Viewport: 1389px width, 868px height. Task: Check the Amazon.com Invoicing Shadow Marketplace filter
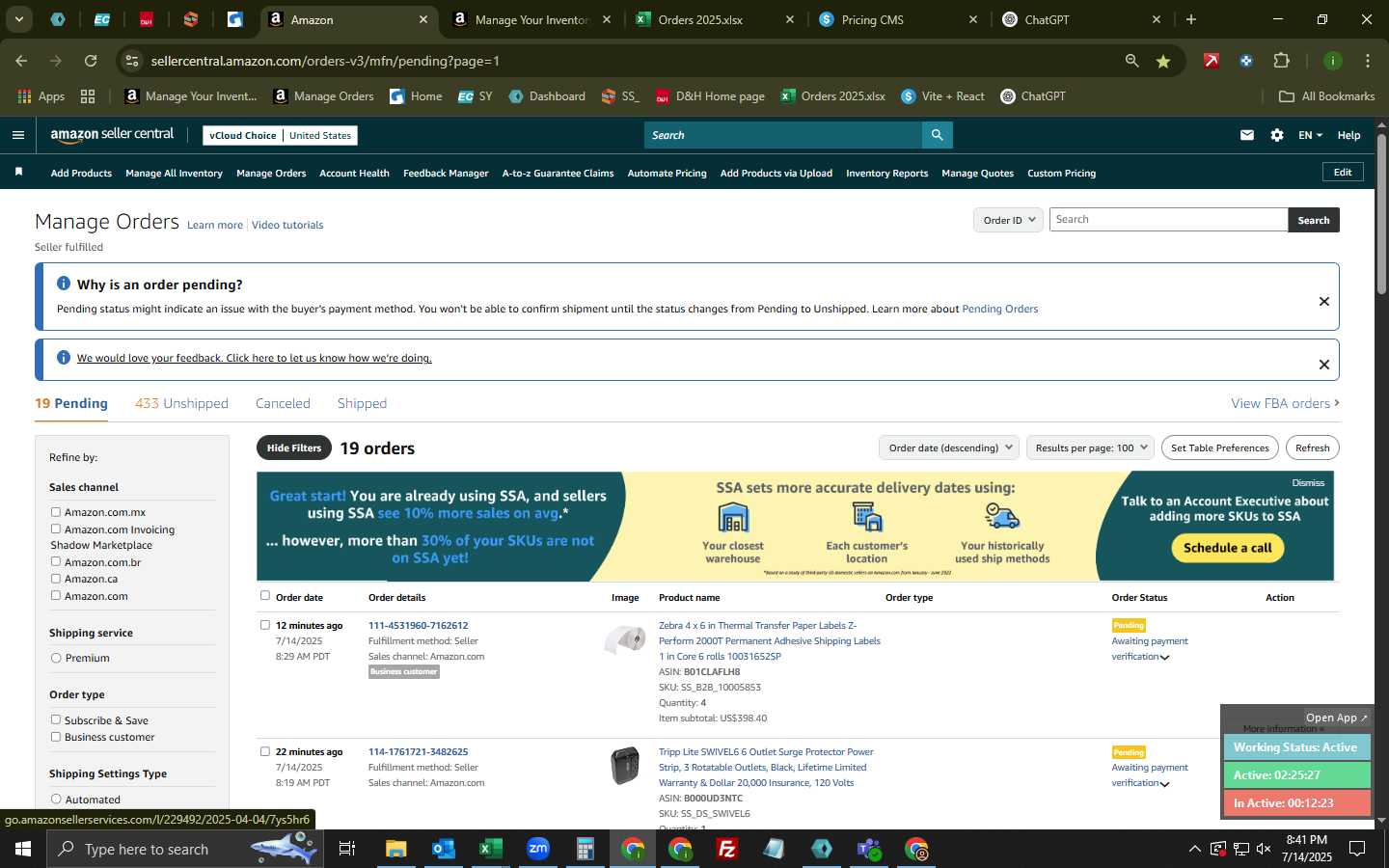coord(56,529)
